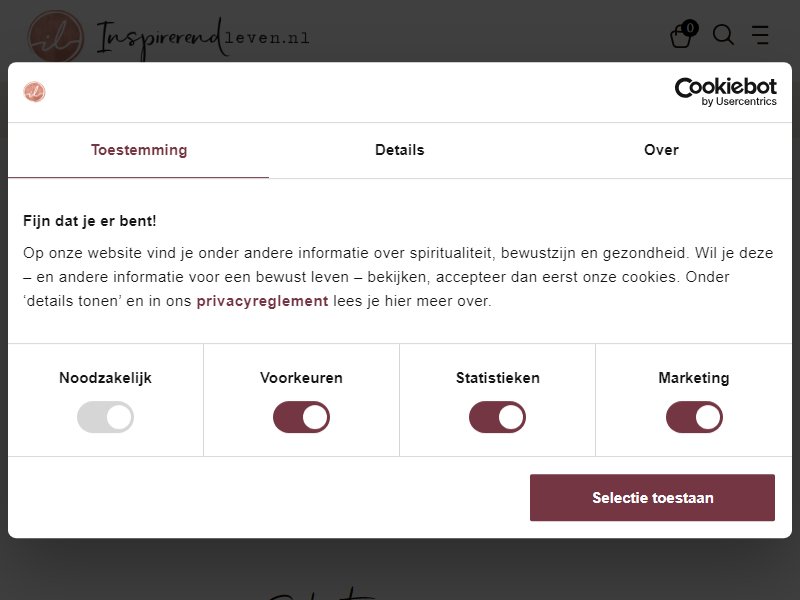The width and height of the screenshot is (800, 600).
Task: Disable the Voorkeuren cookies switch
Action: 301,417
